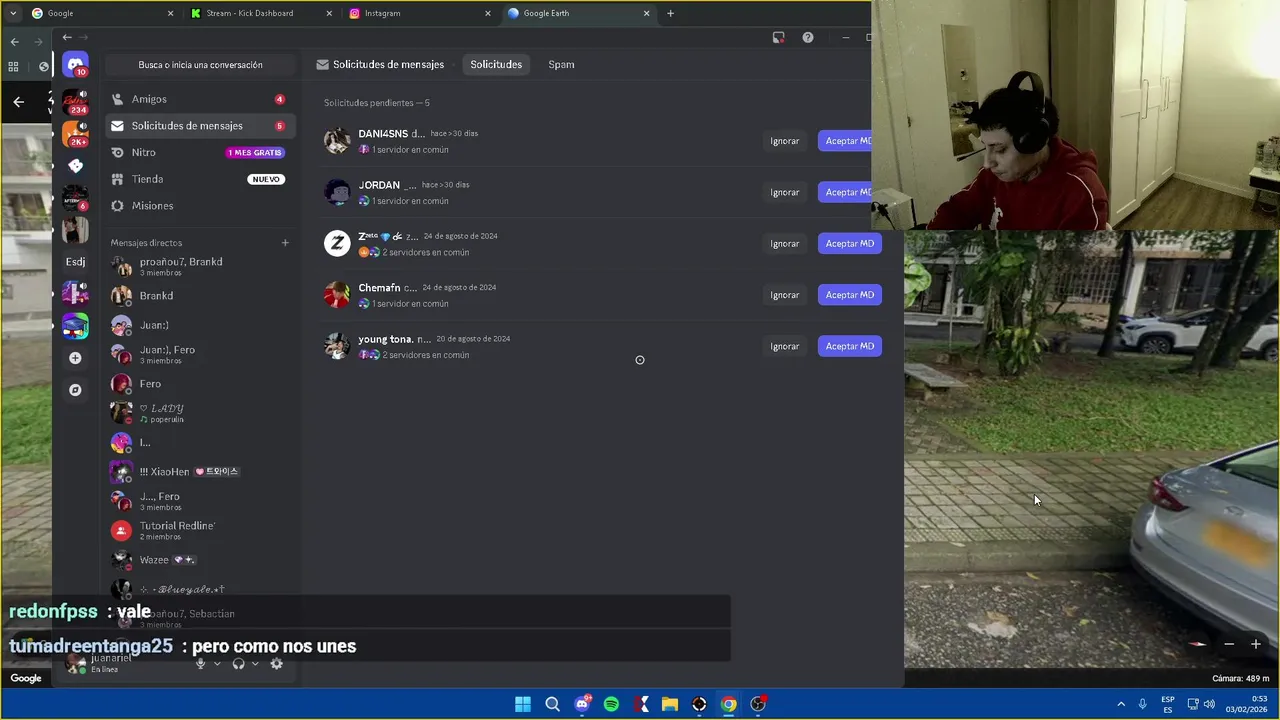1280x720 pixels.
Task: Click Busca o inicia una conversación search box
Action: click(201, 65)
